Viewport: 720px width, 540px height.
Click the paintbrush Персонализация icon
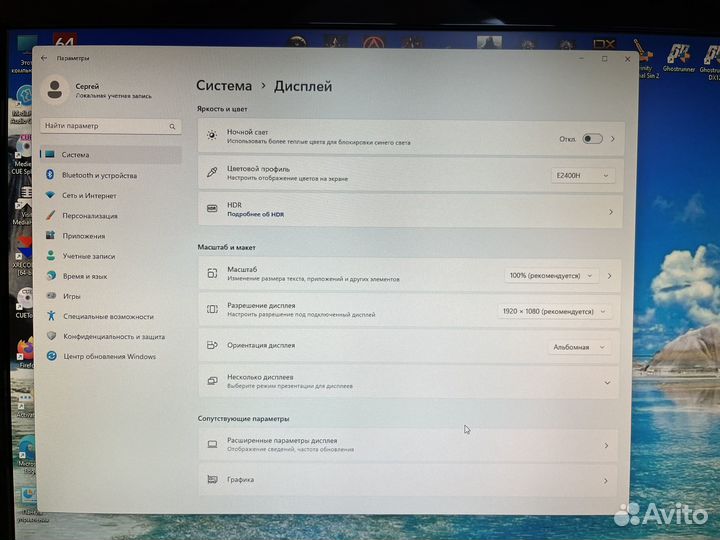(51, 215)
